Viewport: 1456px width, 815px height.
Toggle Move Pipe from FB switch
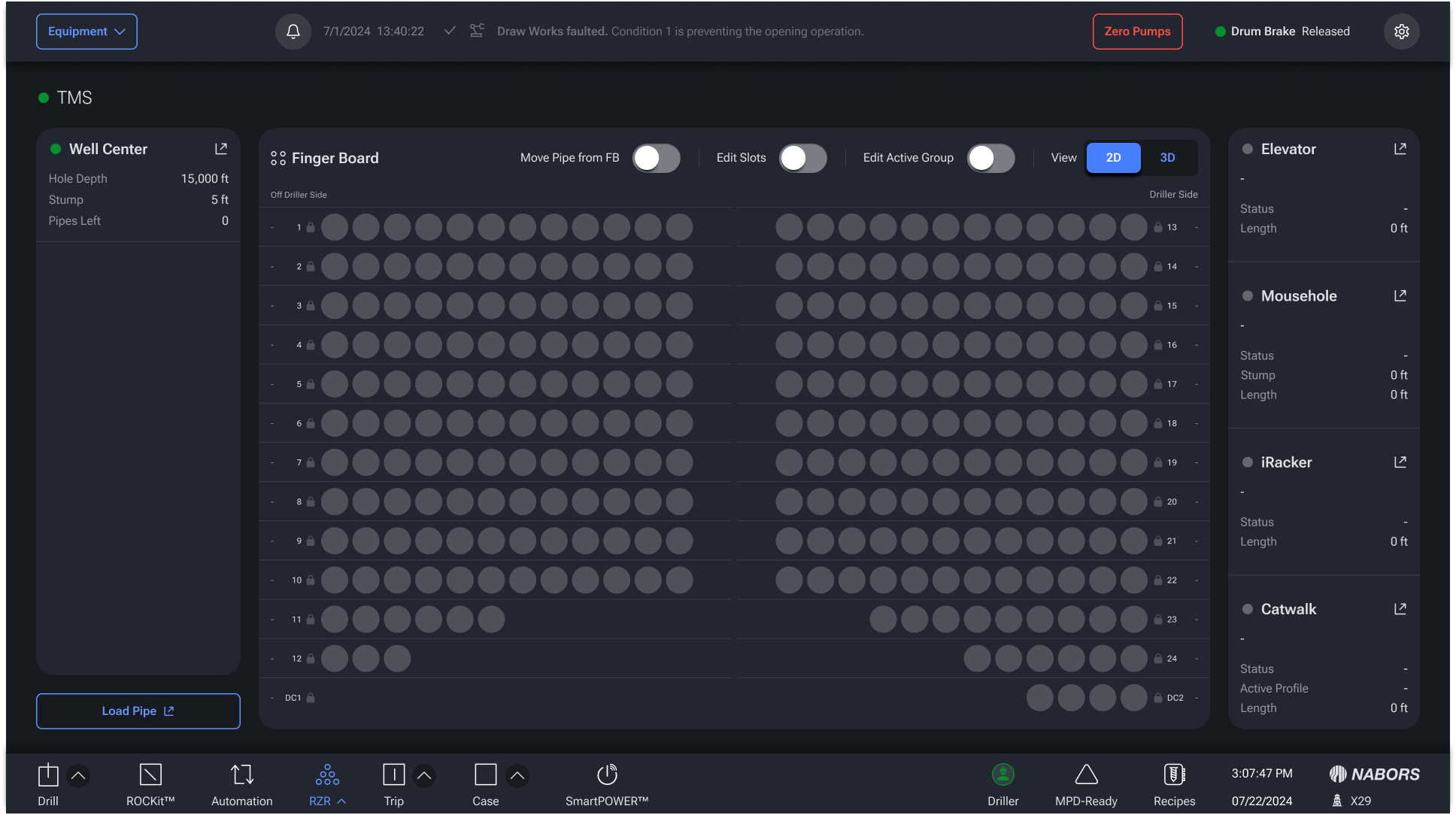656,158
